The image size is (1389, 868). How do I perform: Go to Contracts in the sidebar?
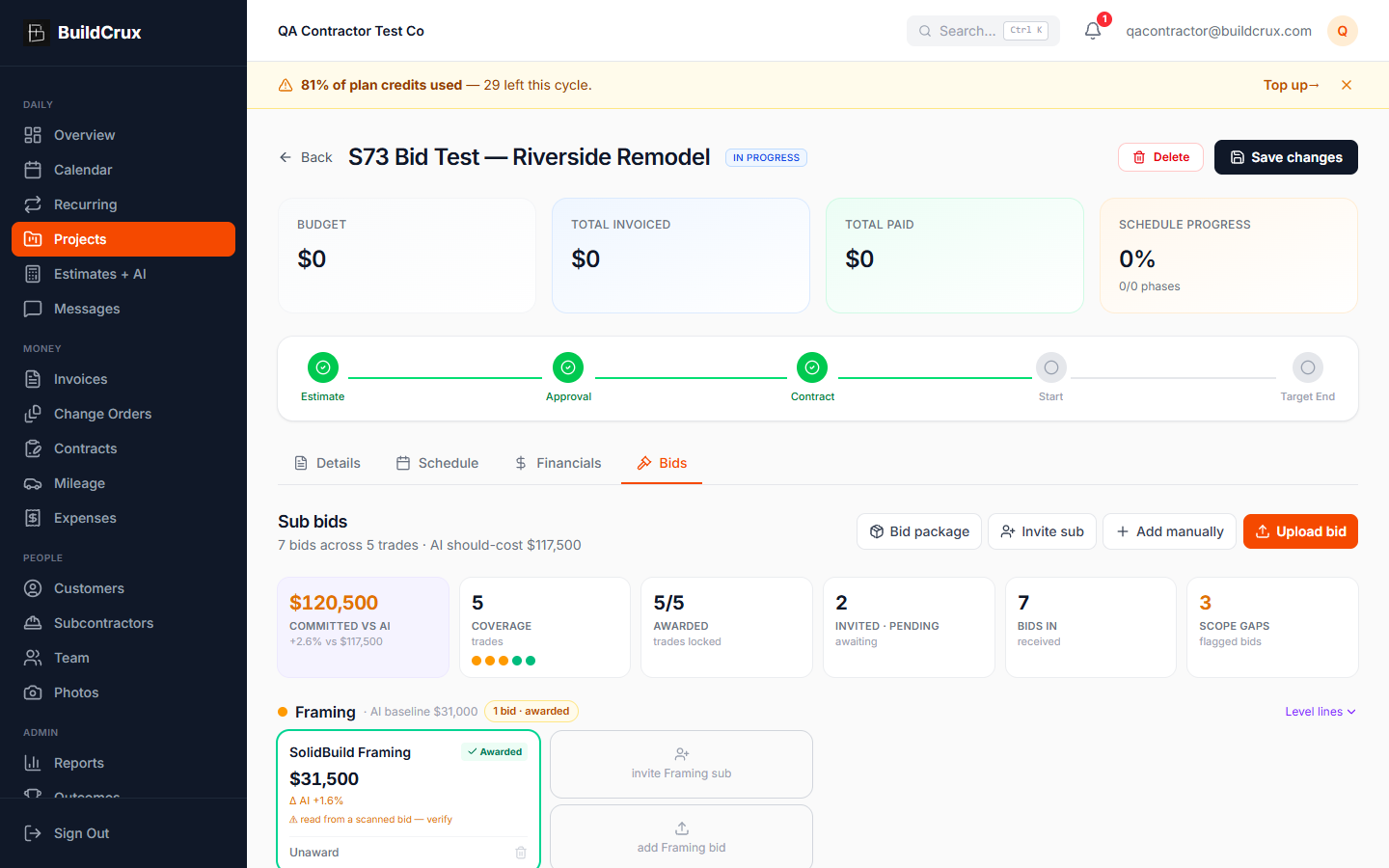[123, 448]
